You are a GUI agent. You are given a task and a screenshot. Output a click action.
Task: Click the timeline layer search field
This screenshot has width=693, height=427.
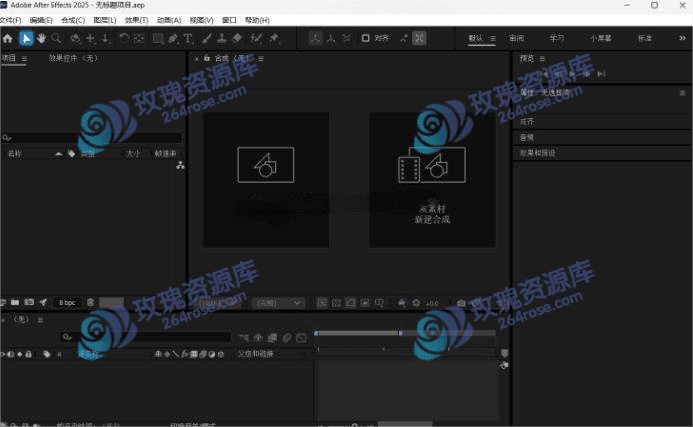click(146, 337)
